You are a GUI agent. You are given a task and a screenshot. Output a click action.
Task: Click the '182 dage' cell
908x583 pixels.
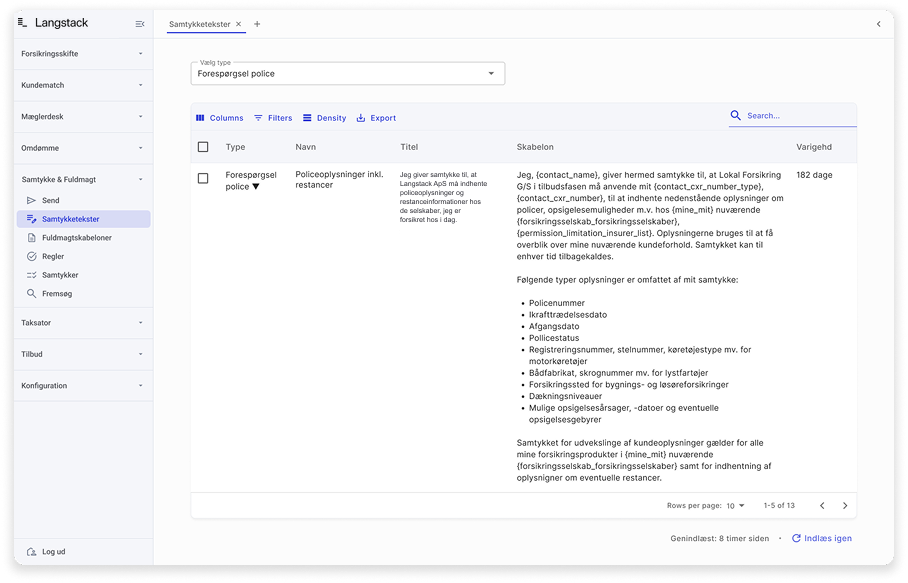(814, 175)
